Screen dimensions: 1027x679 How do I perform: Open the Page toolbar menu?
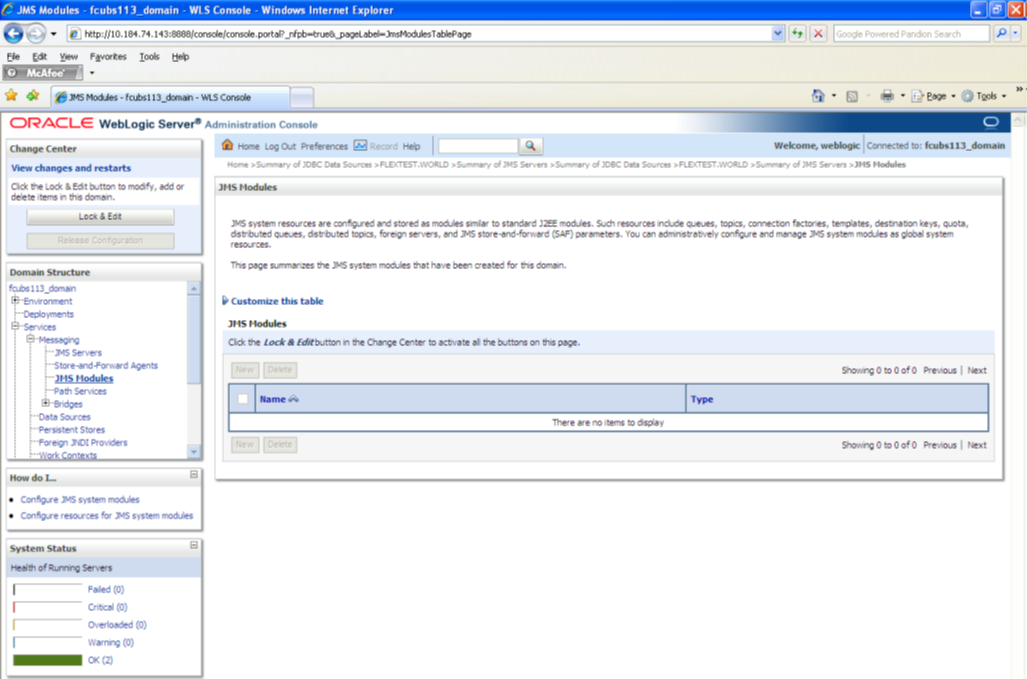point(933,96)
